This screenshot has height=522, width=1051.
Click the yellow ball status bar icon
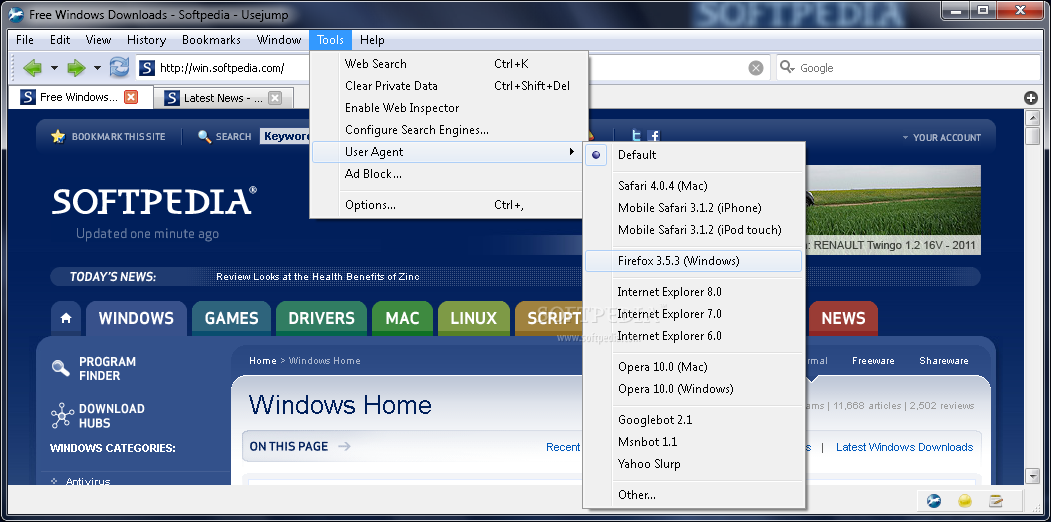(x=965, y=500)
